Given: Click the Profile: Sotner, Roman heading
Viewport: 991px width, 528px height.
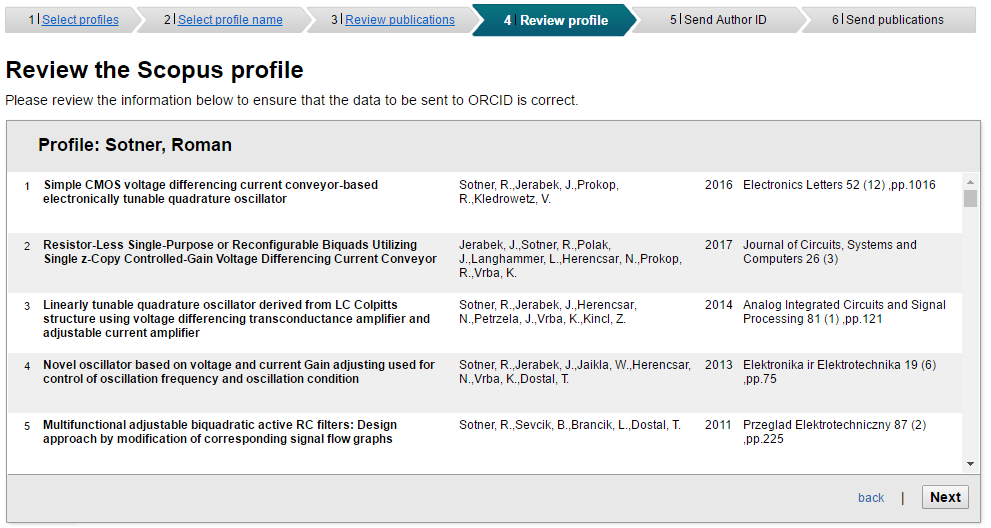Looking at the screenshot, I should [135, 145].
